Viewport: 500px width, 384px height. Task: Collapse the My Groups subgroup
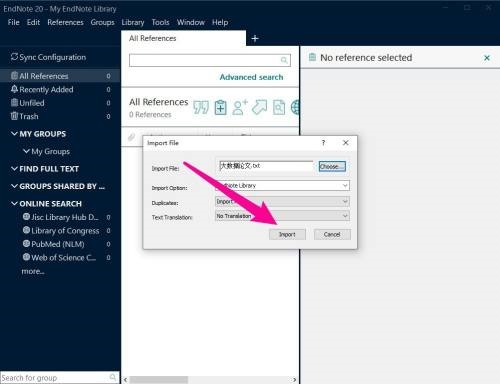tap(26, 151)
